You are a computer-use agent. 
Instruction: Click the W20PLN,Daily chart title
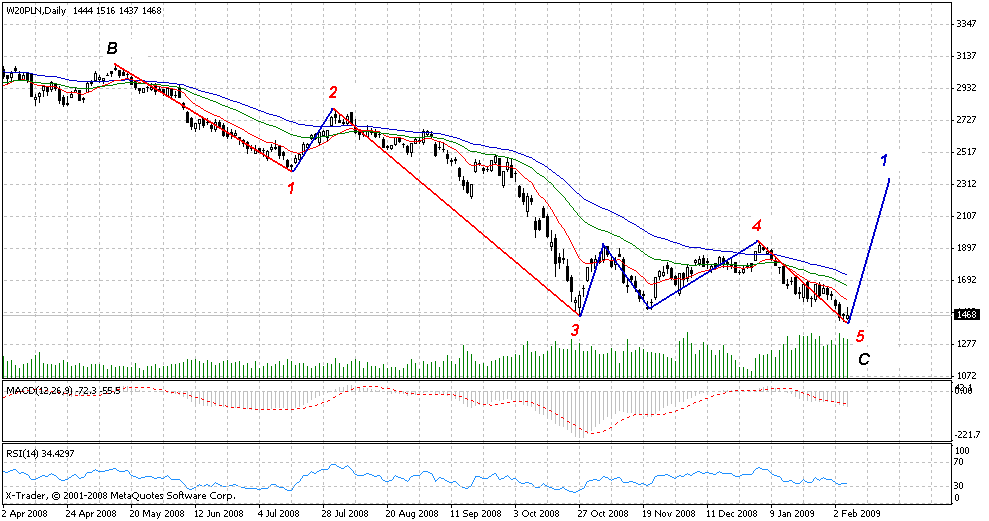coord(37,9)
